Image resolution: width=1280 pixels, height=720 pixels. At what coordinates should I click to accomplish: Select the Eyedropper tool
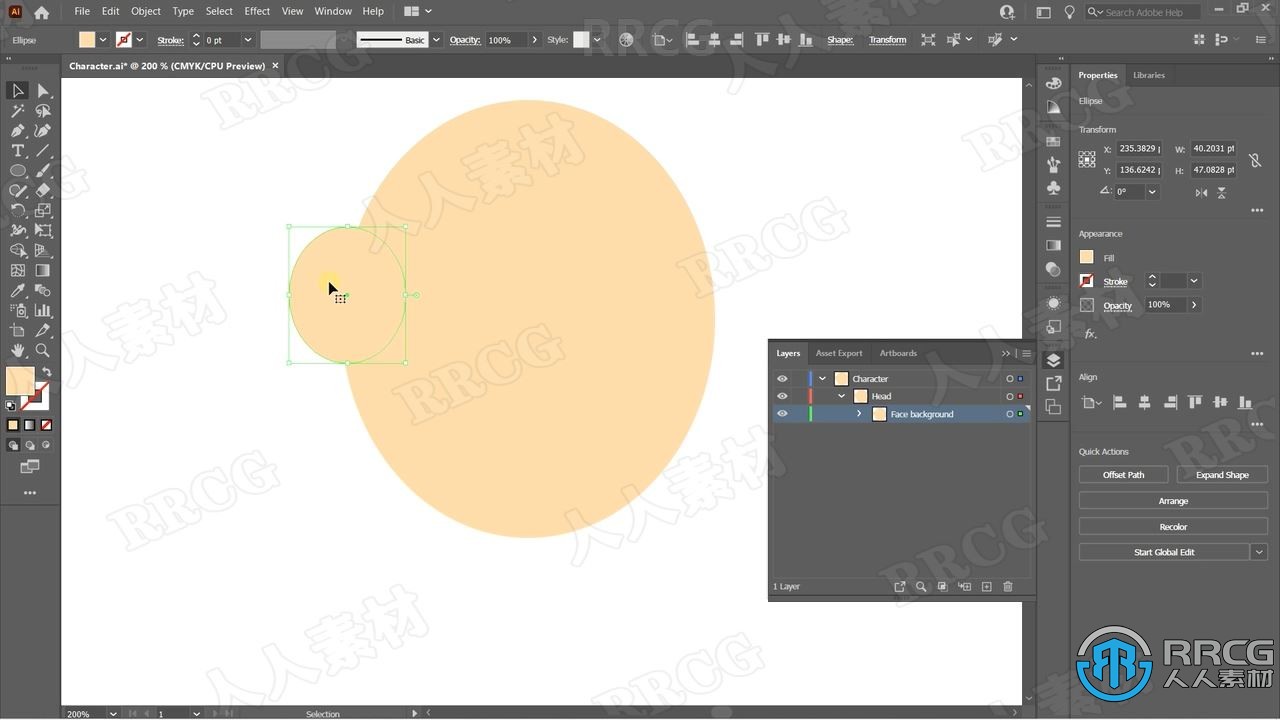pyautogui.click(x=18, y=291)
